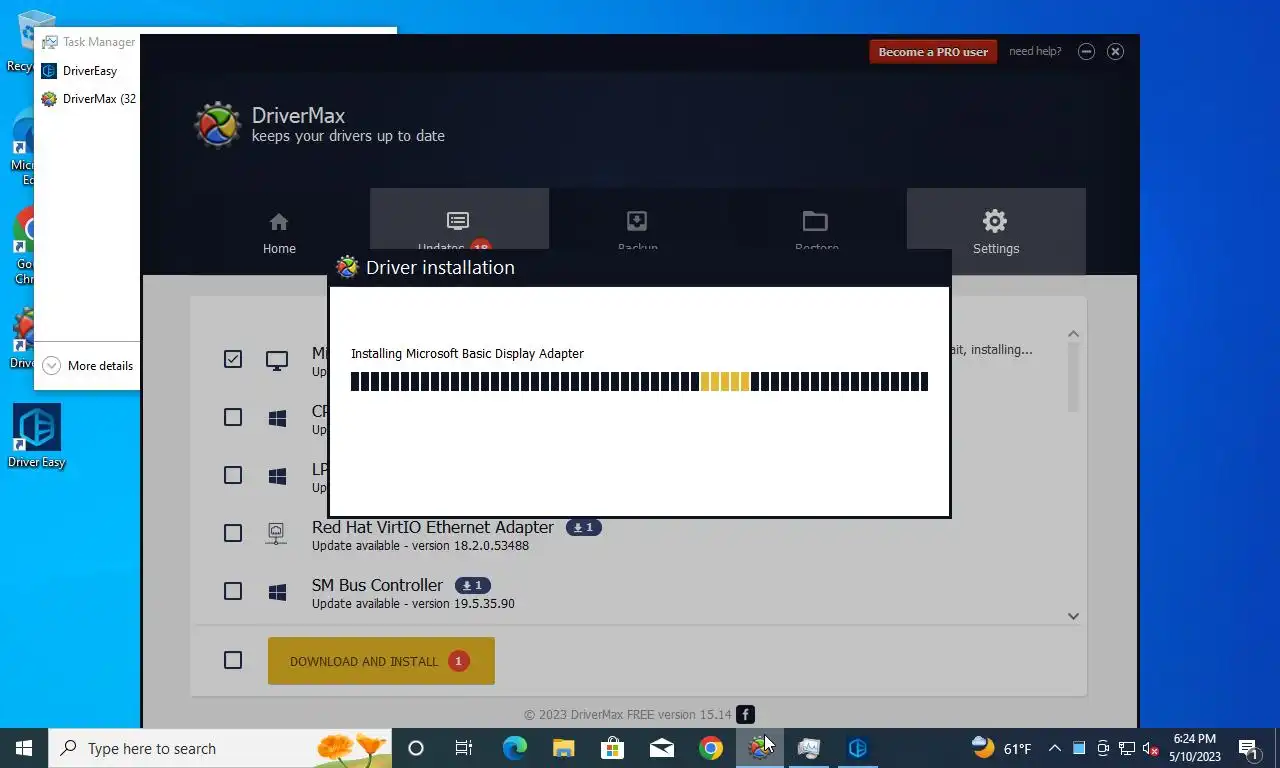The width and height of the screenshot is (1280, 768).
Task: Click the installation progress bar
Action: coord(639,381)
